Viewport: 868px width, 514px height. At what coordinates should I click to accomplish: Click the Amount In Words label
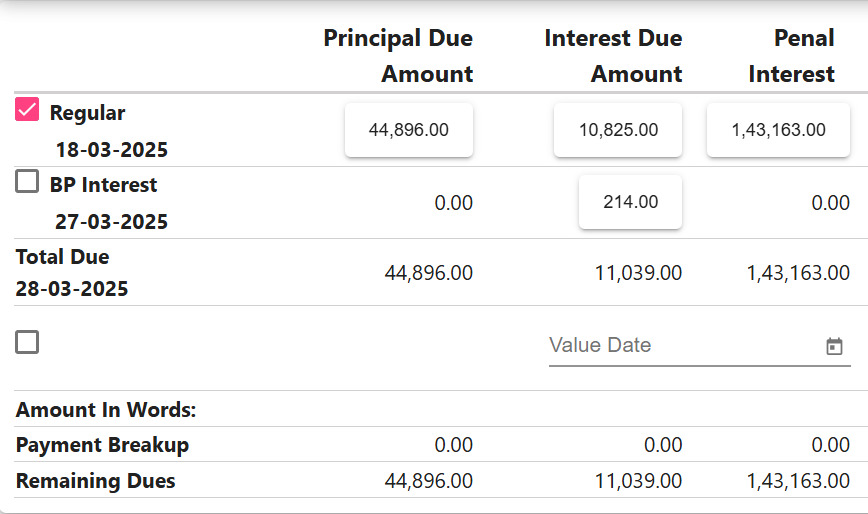pyautogui.click(x=106, y=410)
